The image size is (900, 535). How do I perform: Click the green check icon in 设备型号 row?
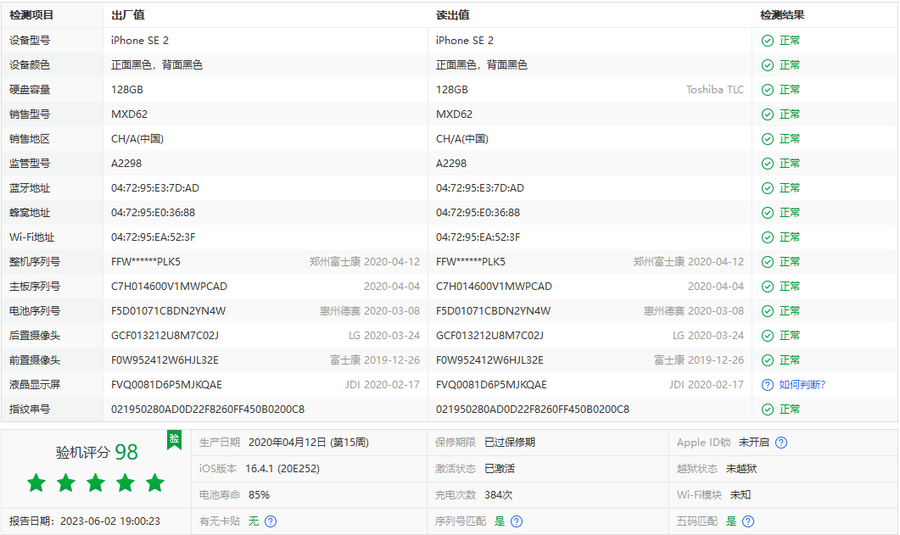coord(767,41)
